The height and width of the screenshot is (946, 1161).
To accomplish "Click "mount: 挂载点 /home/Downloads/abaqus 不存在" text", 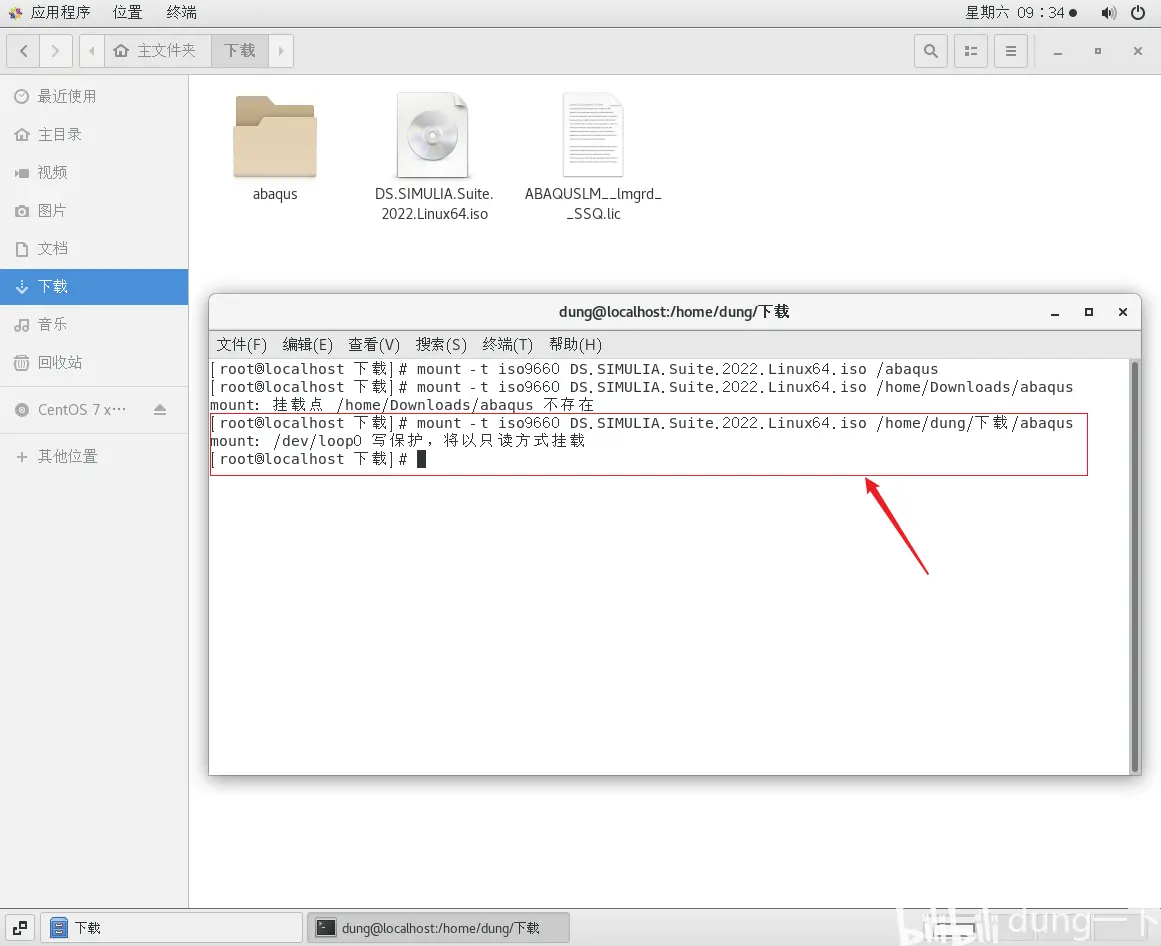I will pyautogui.click(x=402, y=406).
